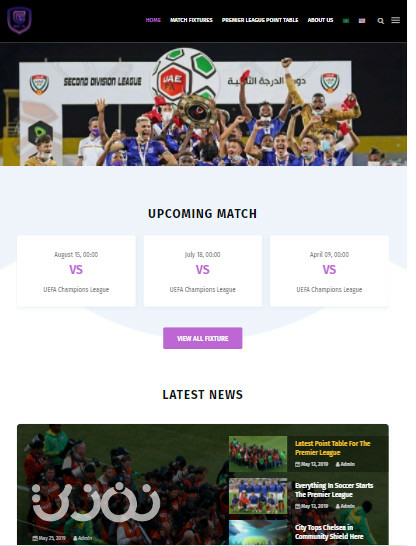This screenshot has height=546, width=416.
Task: Open the August 15 match card
Action: click(76, 271)
